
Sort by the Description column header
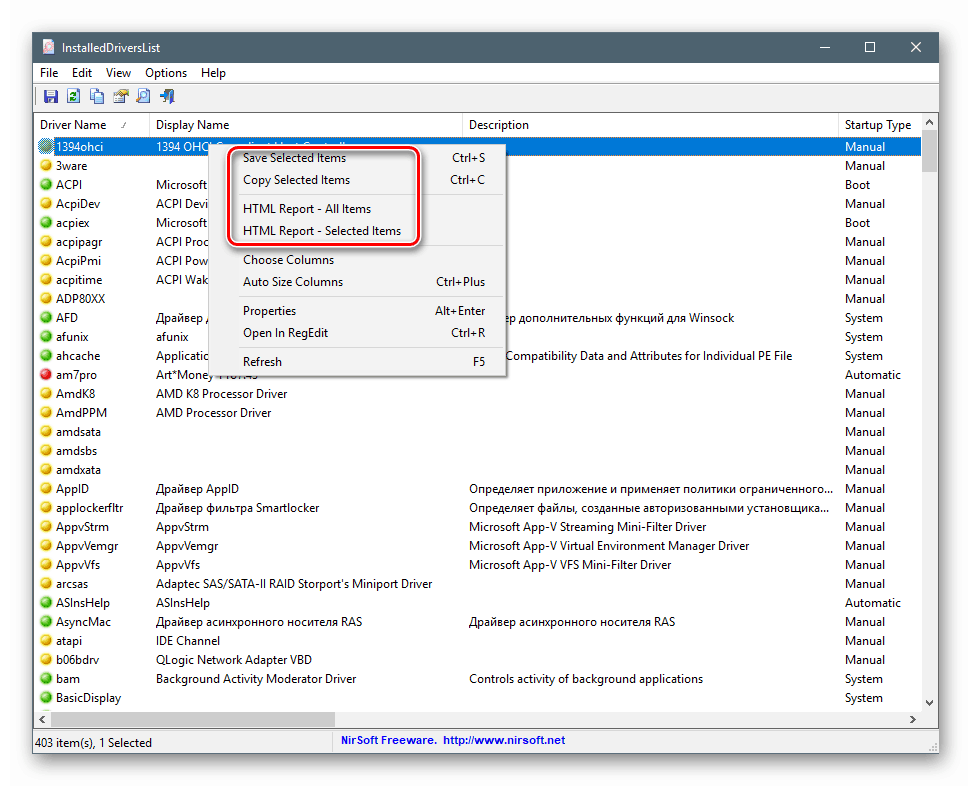pos(499,125)
